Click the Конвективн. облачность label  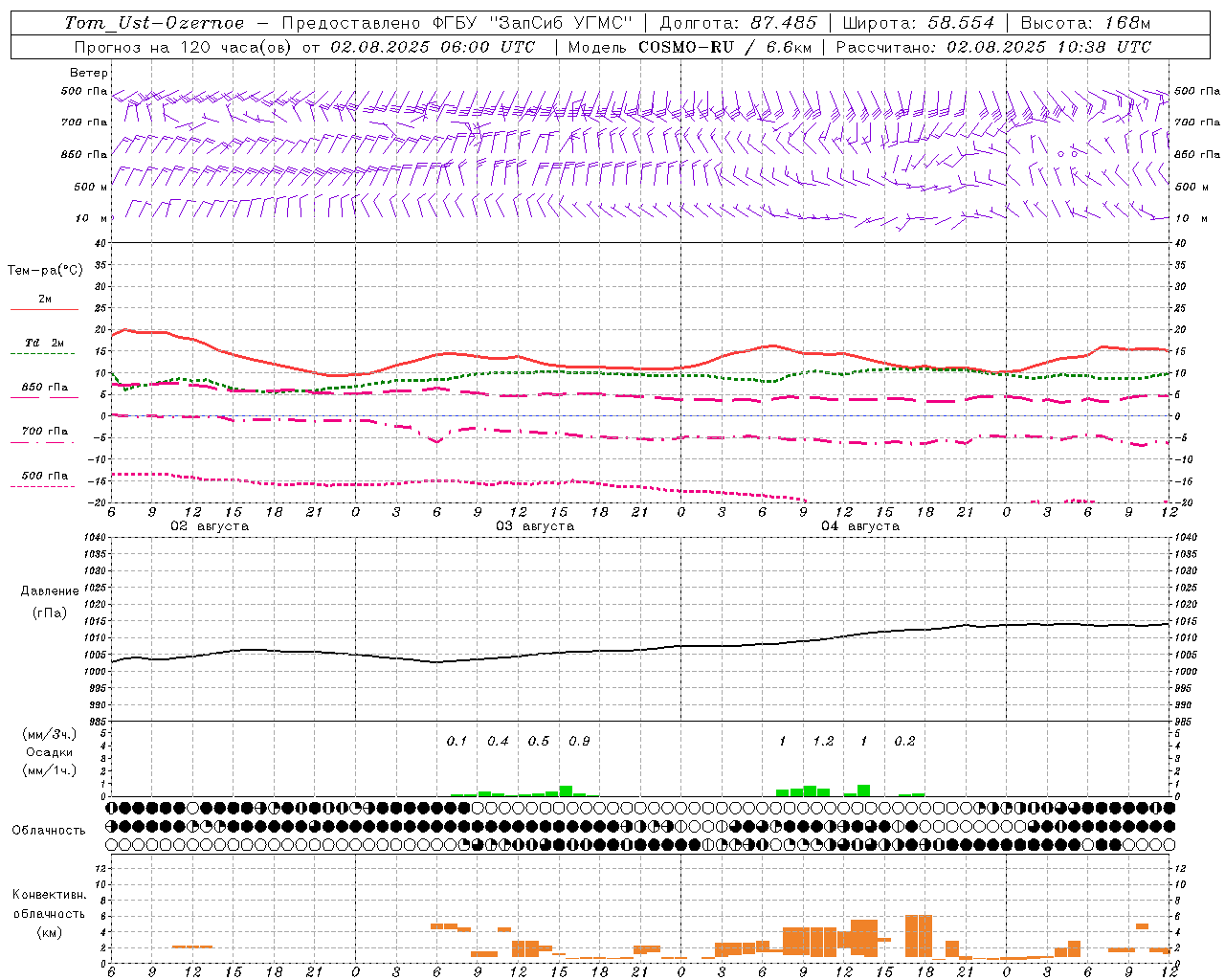pyautogui.click(x=49, y=904)
